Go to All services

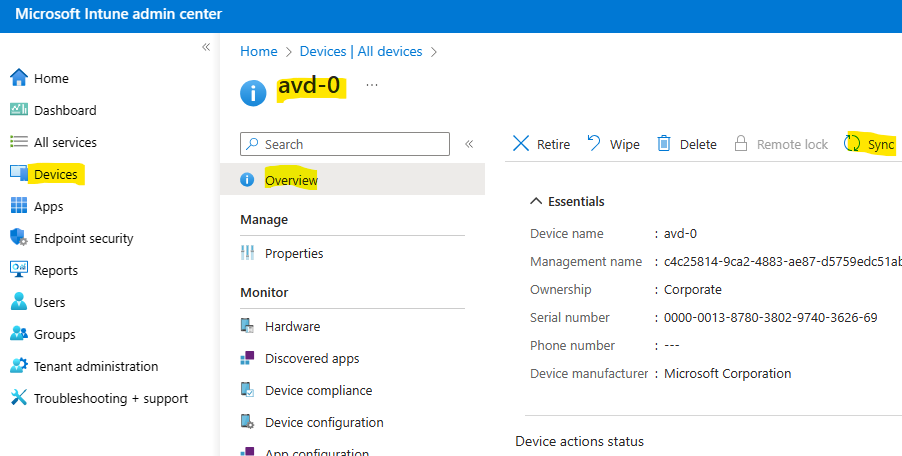click(65, 142)
